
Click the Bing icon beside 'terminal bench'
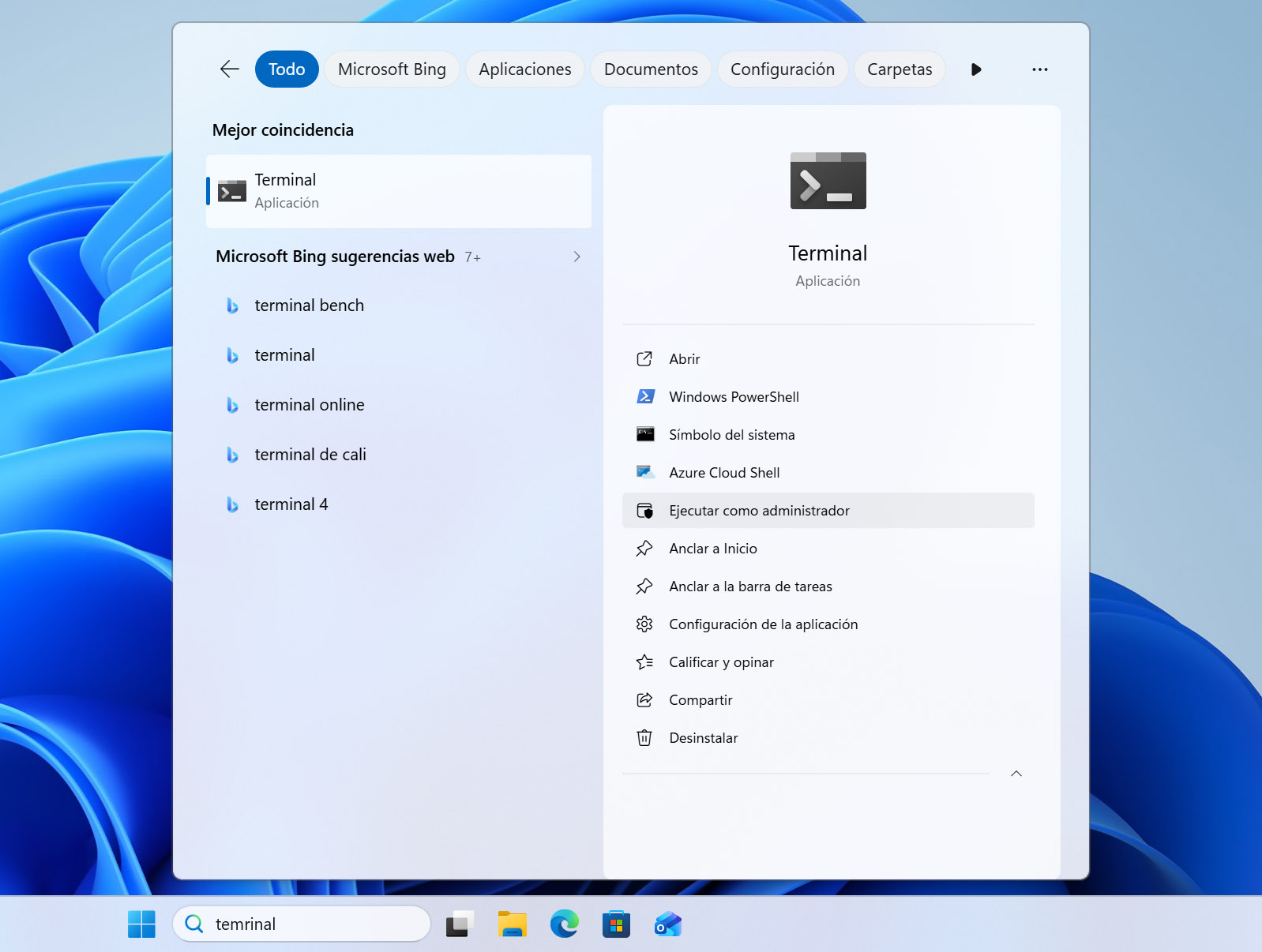click(x=232, y=305)
